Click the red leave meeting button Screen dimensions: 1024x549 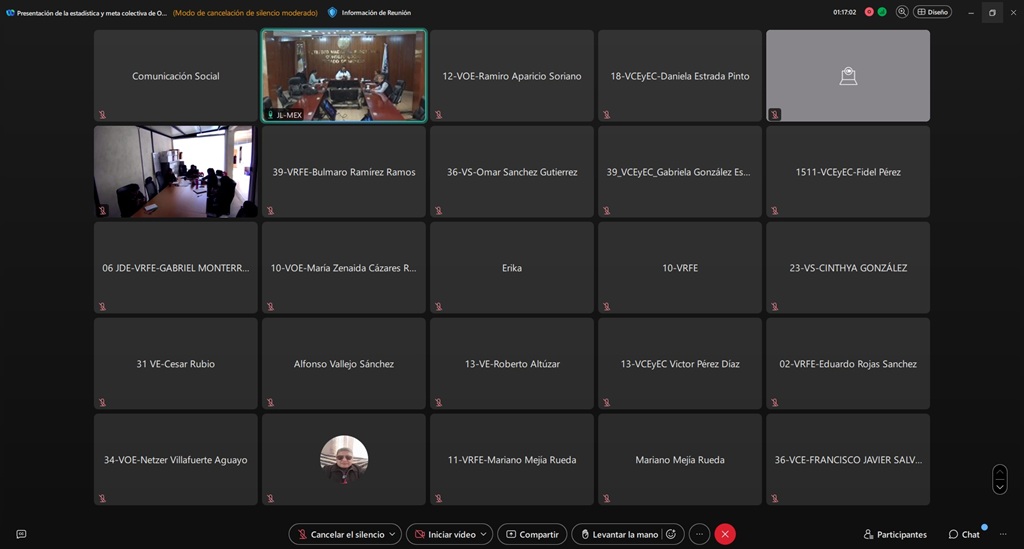click(x=725, y=534)
